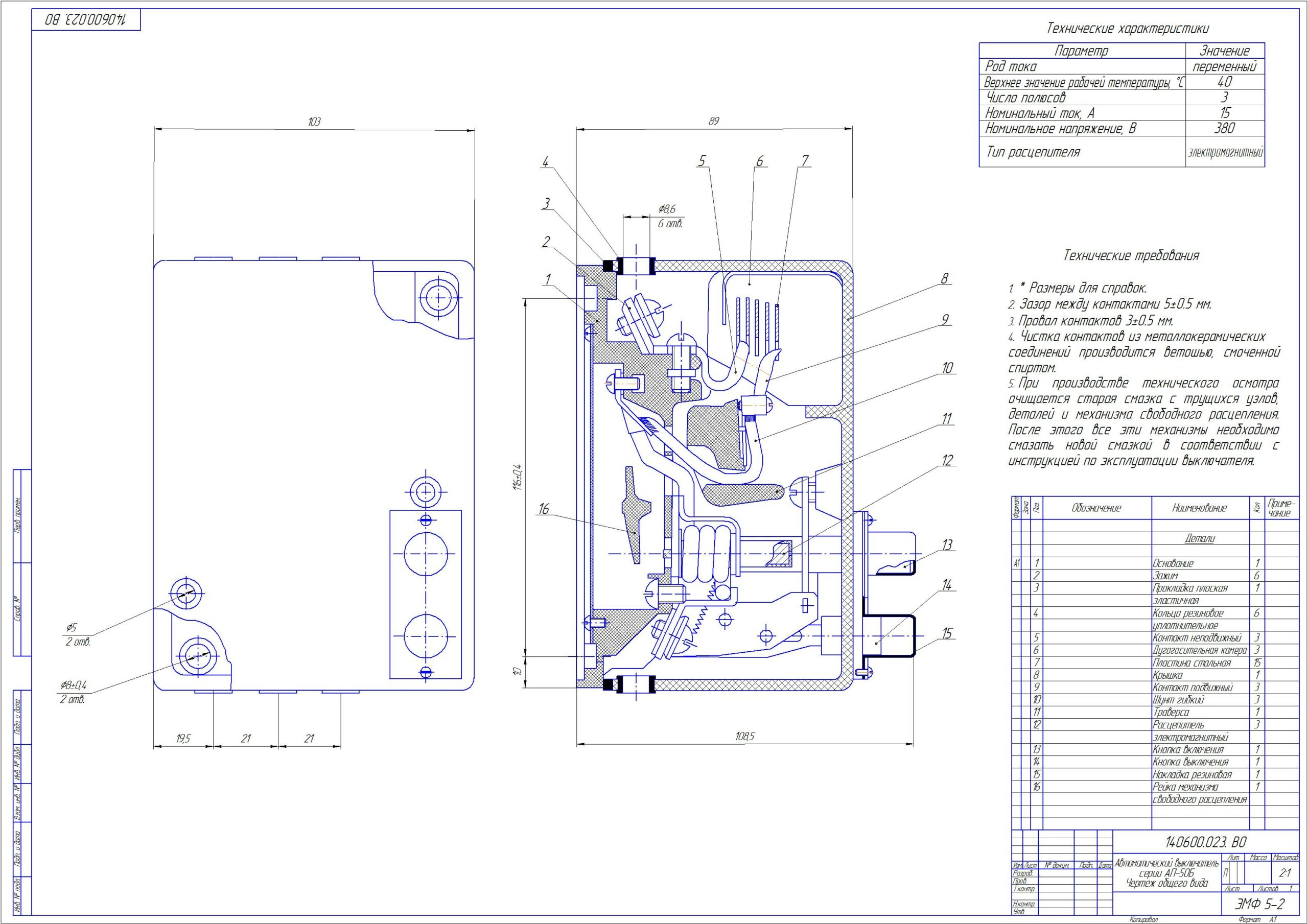Click the 'ø8,6' hole diameter note

pos(667,209)
